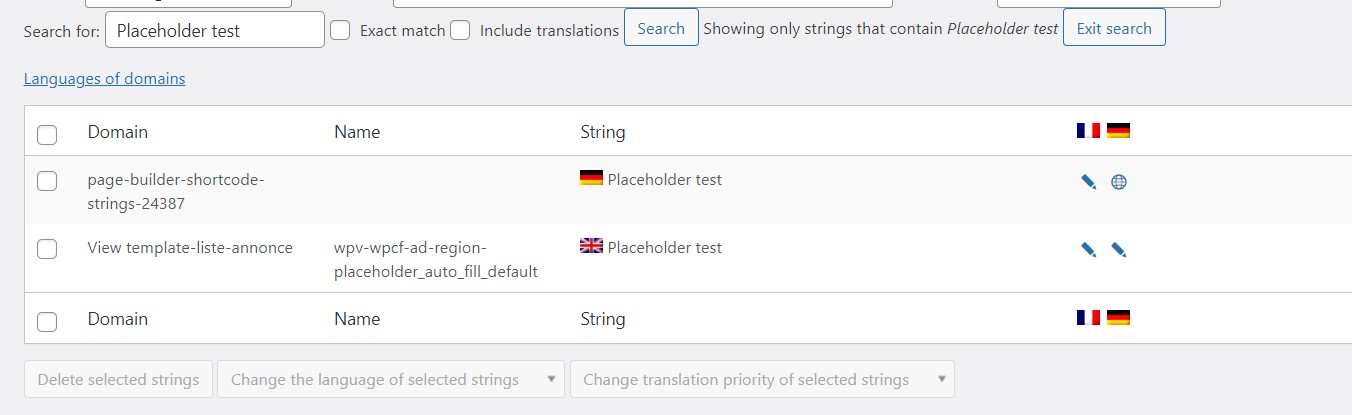Viewport: 1352px width, 415px height.
Task: Click Delete selected strings button
Action: click(x=118, y=380)
